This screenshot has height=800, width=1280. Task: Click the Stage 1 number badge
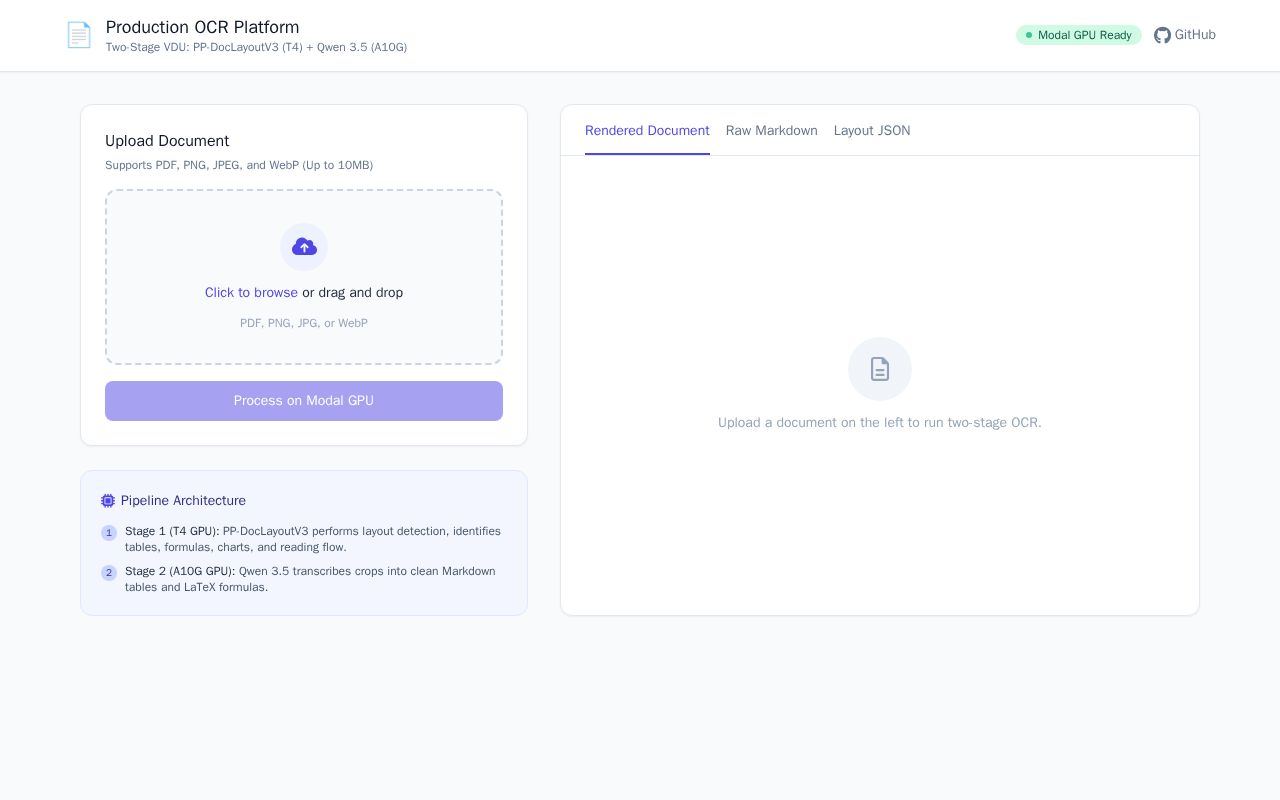point(109,533)
